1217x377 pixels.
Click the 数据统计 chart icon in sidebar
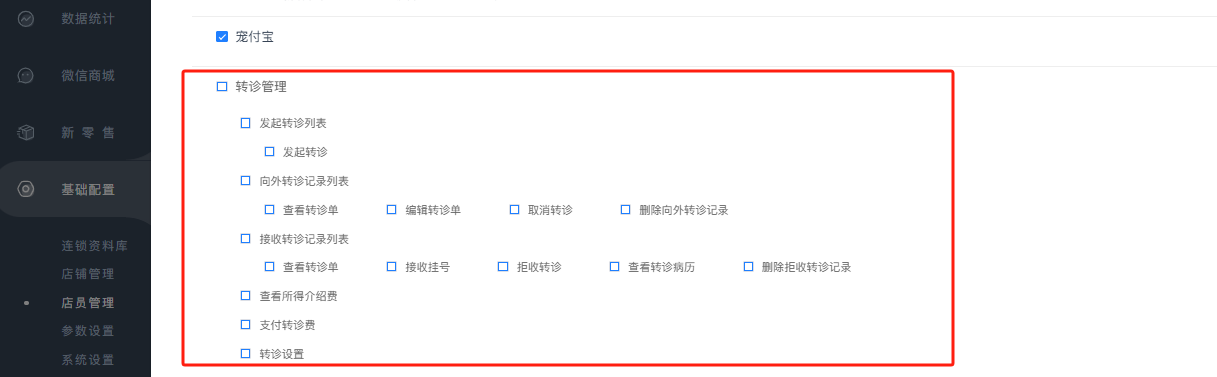27,19
